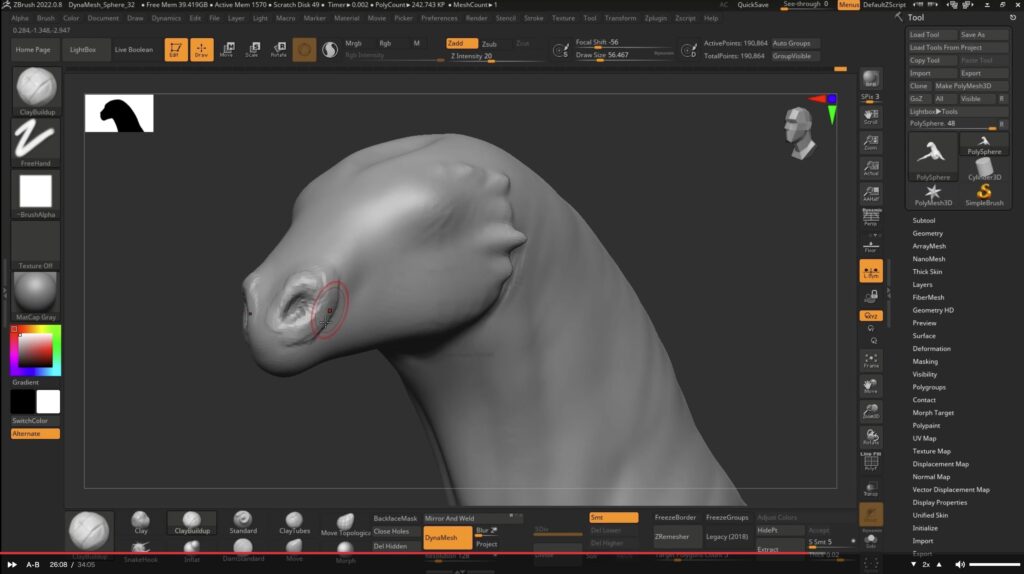Image resolution: width=1024 pixels, height=574 pixels.
Task: Expand the Subtool palette section
Action: [x=924, y=220]
